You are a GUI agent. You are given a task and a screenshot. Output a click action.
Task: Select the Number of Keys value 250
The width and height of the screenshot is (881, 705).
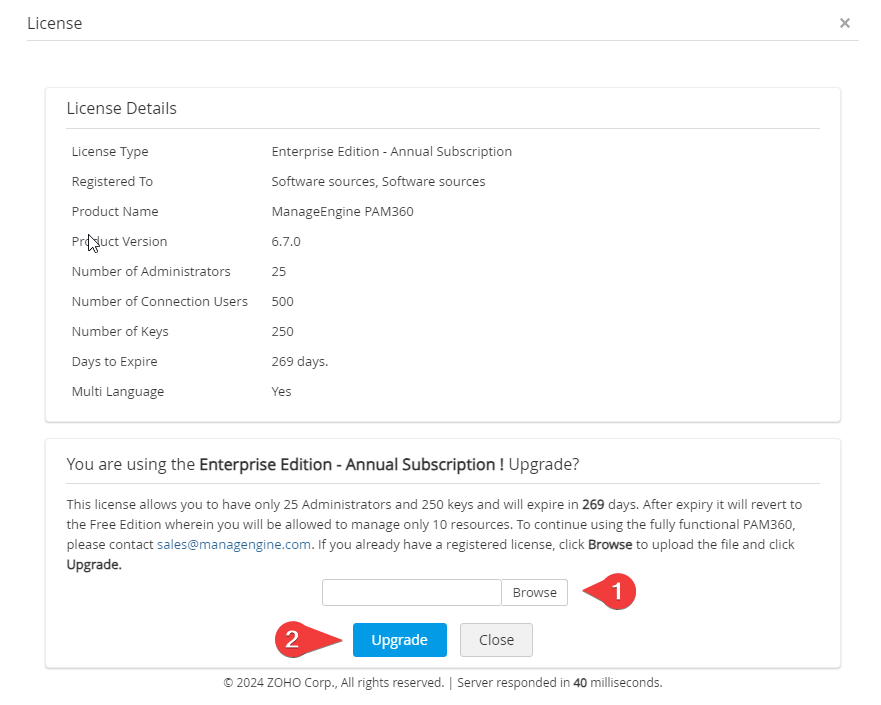pyautogui.click(x=282, y=332)
